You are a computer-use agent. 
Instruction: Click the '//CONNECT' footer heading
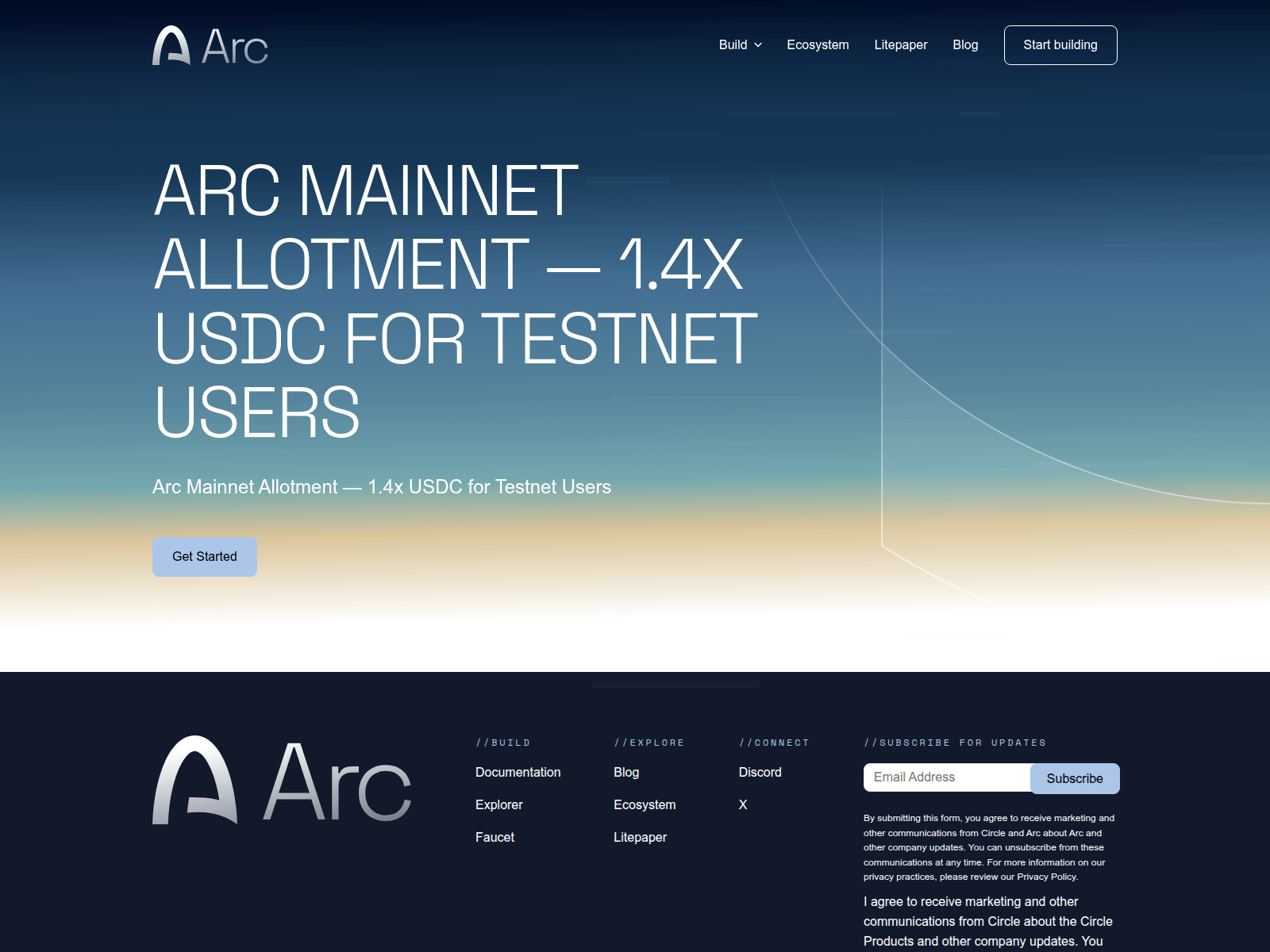click(774, 743)
